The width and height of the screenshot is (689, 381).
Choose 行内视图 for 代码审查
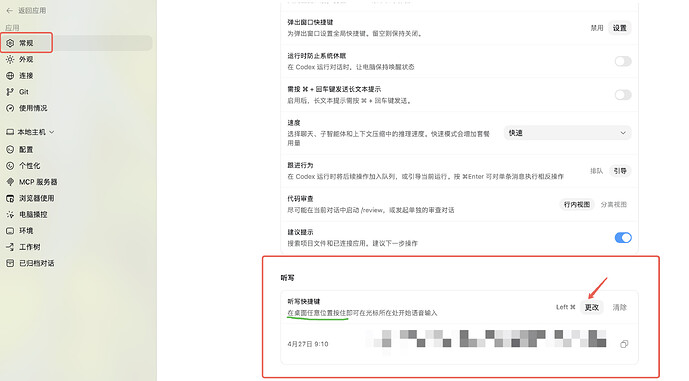577,204
